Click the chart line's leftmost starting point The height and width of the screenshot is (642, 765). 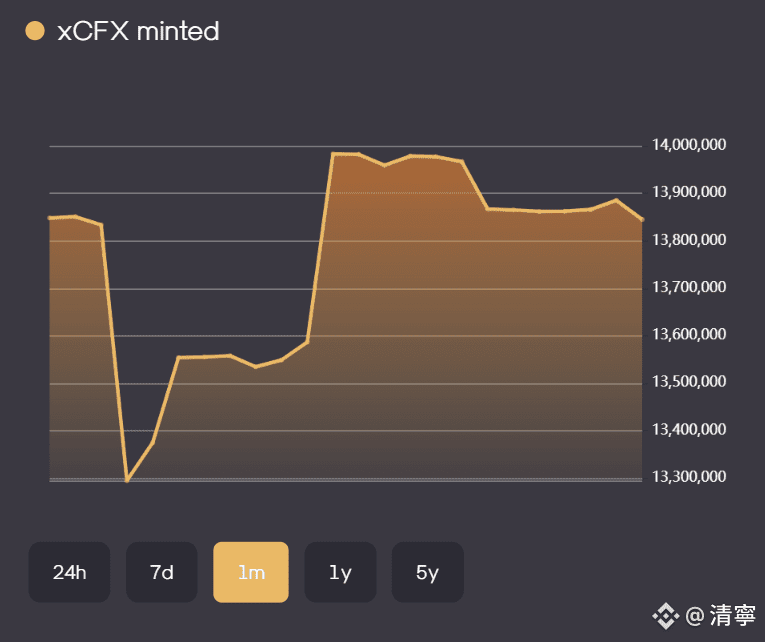coord(50,217)
